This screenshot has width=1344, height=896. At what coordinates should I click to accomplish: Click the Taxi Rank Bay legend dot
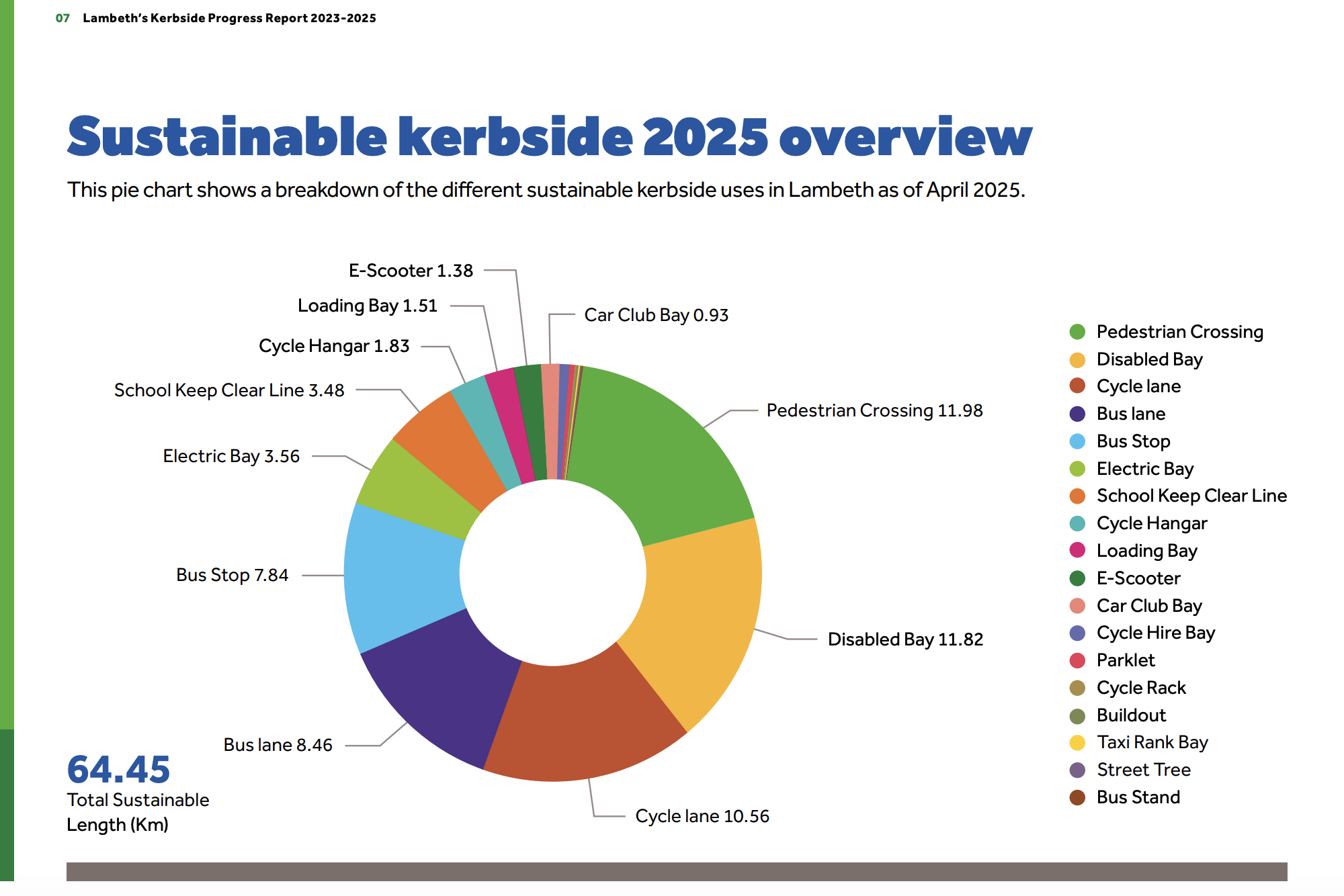tap(1077, 742)
